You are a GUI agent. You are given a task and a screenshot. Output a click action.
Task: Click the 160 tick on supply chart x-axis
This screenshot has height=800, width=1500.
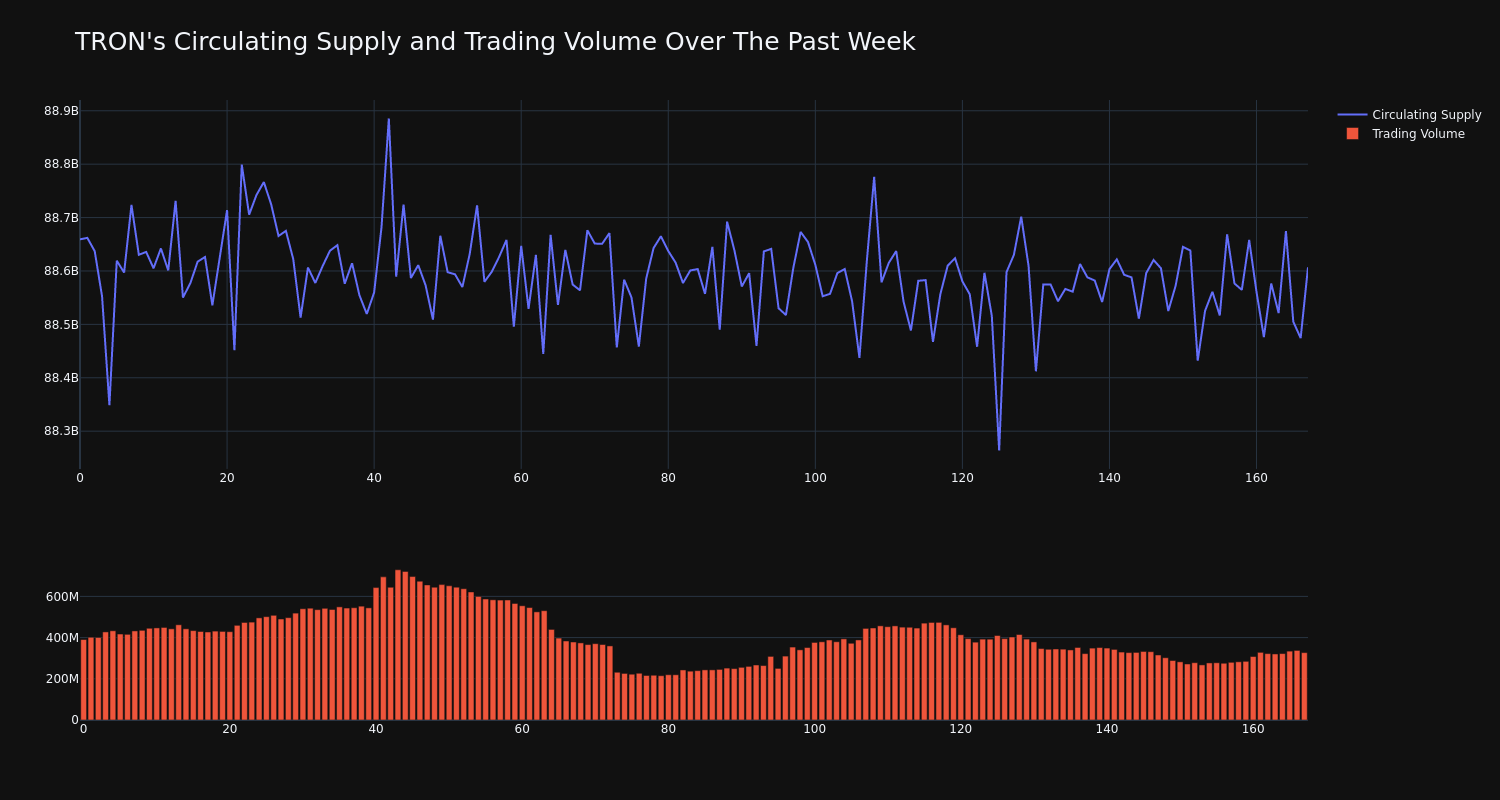[x=1256, y=478]
